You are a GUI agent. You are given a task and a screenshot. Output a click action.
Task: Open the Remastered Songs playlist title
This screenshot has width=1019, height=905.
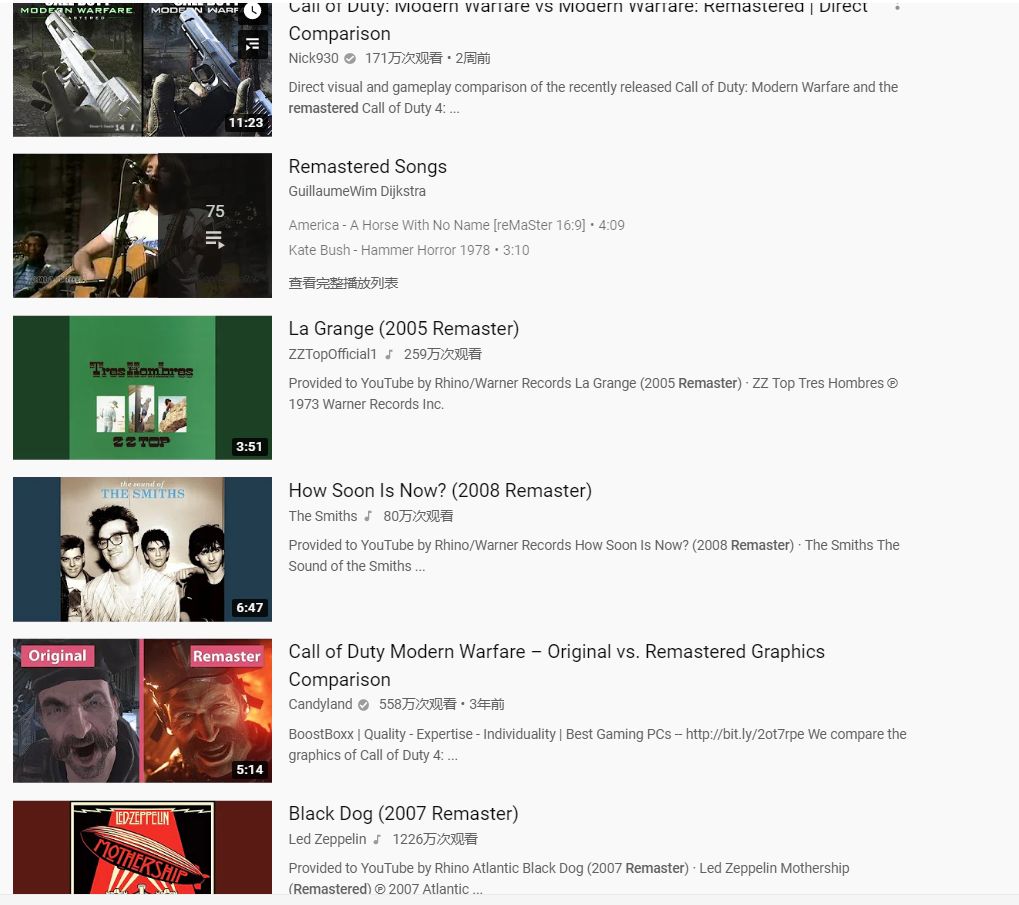tap(367, 166)
